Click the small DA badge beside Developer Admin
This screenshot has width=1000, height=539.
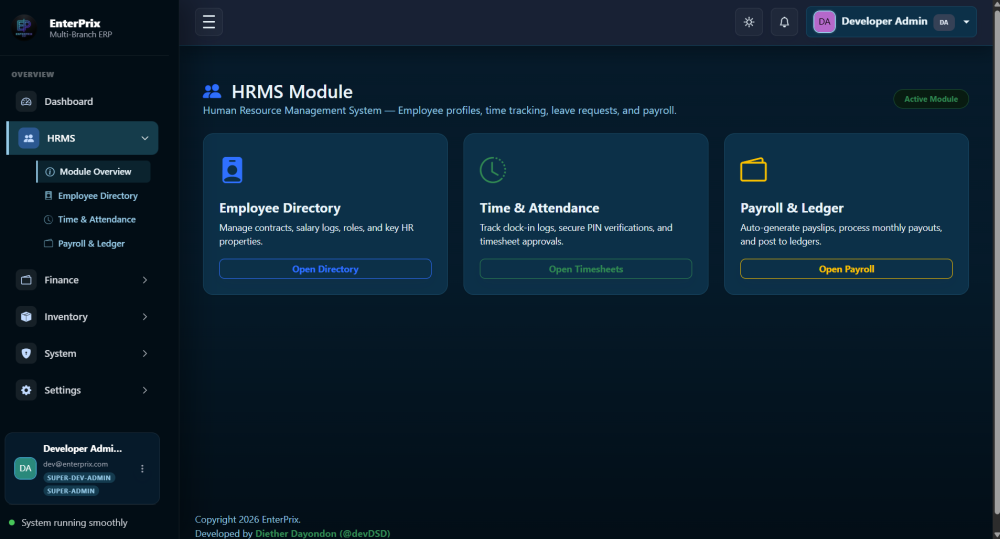[x=944, y=22]
